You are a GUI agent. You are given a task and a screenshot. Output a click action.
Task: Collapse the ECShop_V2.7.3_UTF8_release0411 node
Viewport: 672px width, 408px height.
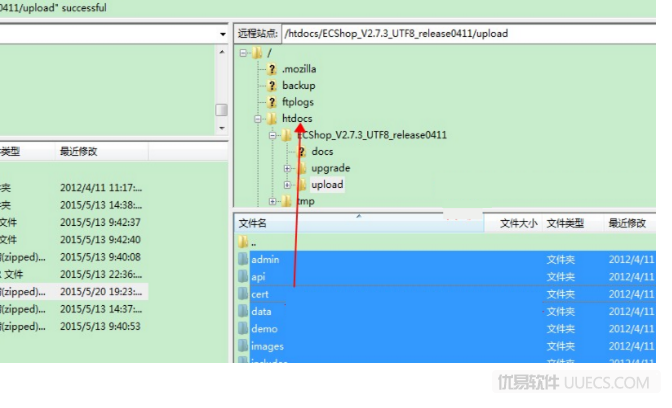click(x=273, y=135)
